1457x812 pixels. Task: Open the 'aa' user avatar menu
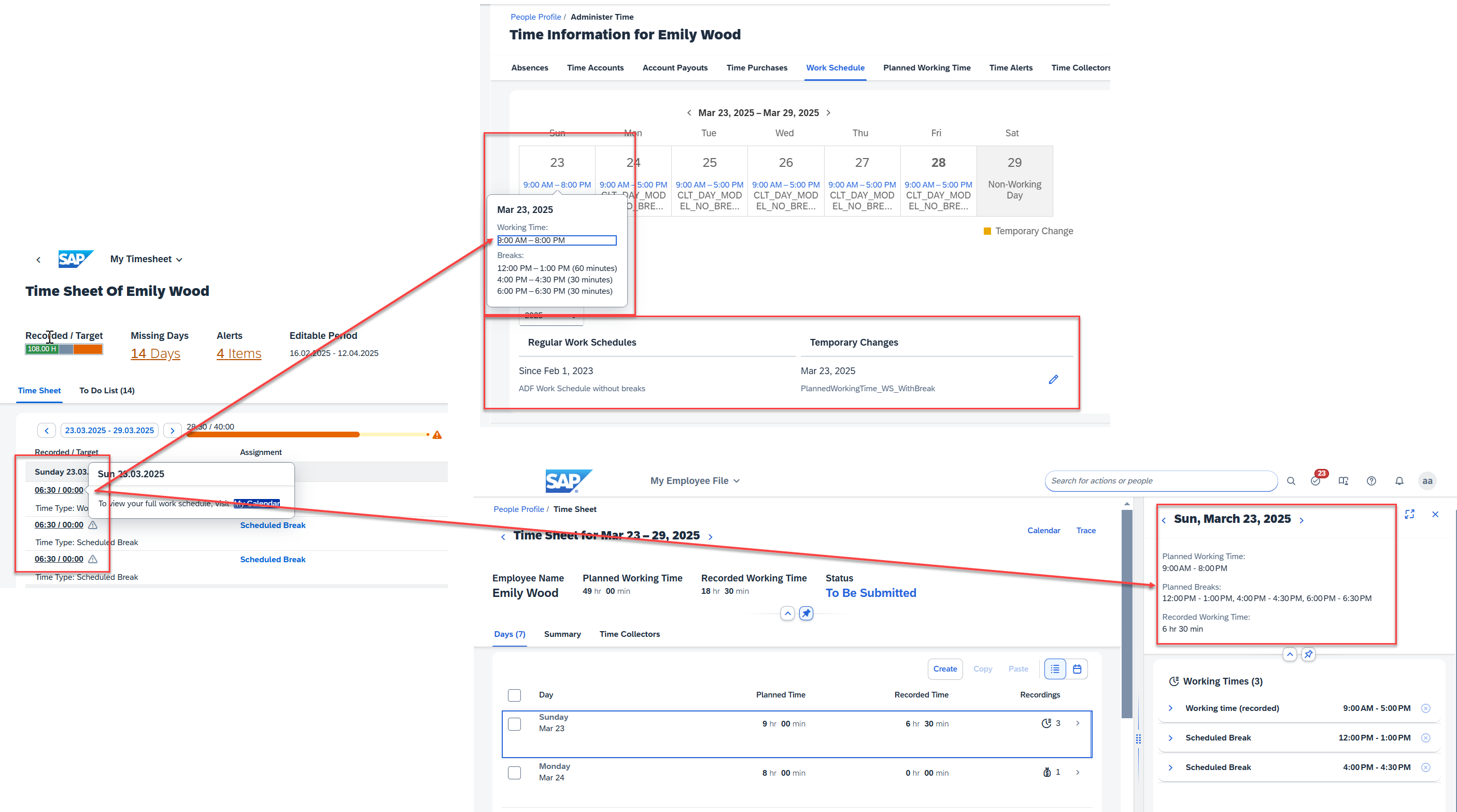click(x=1427, y=481)
